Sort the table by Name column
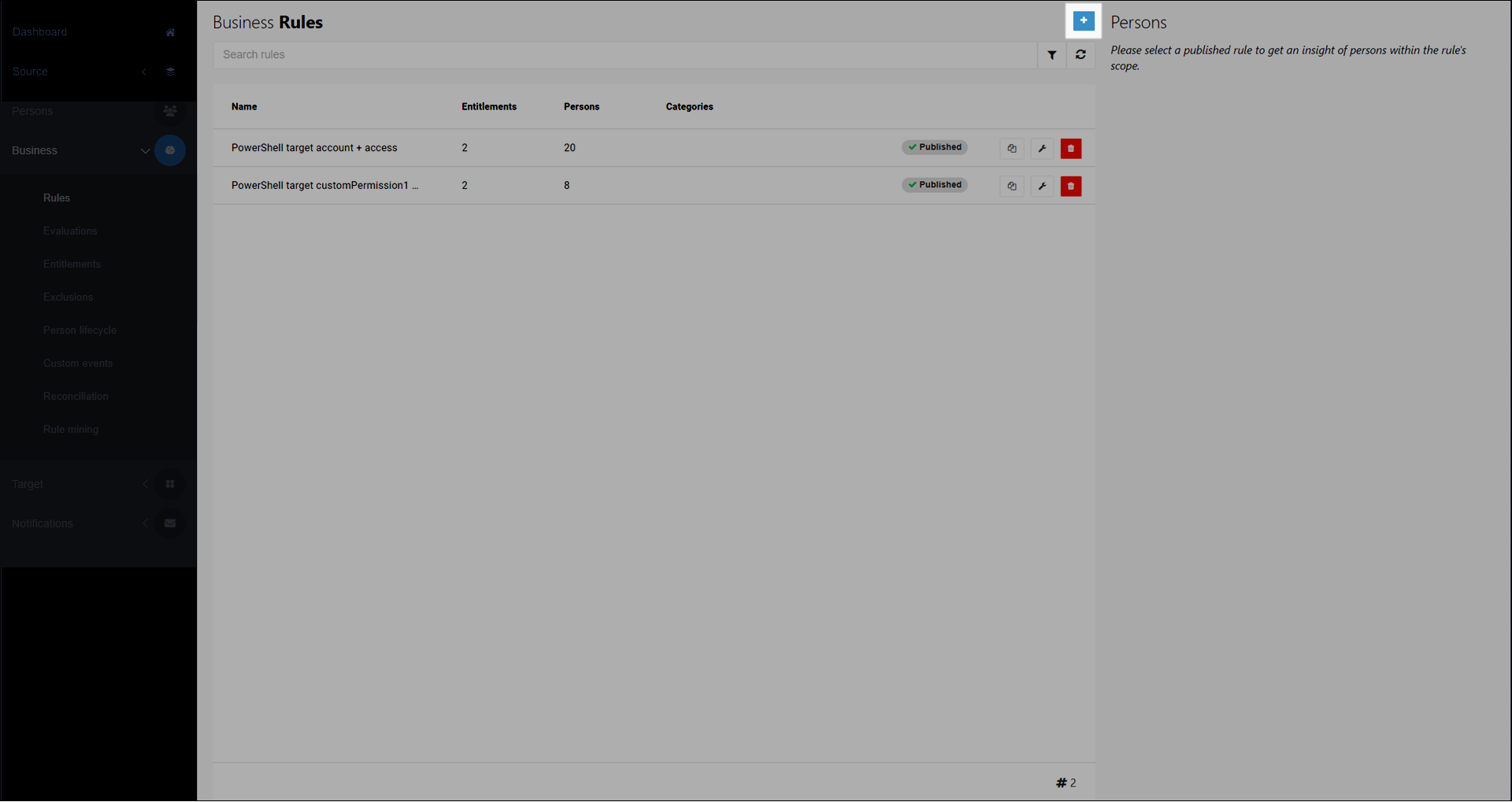Viewport: 1512px width, 802px height. coord(244,107)
